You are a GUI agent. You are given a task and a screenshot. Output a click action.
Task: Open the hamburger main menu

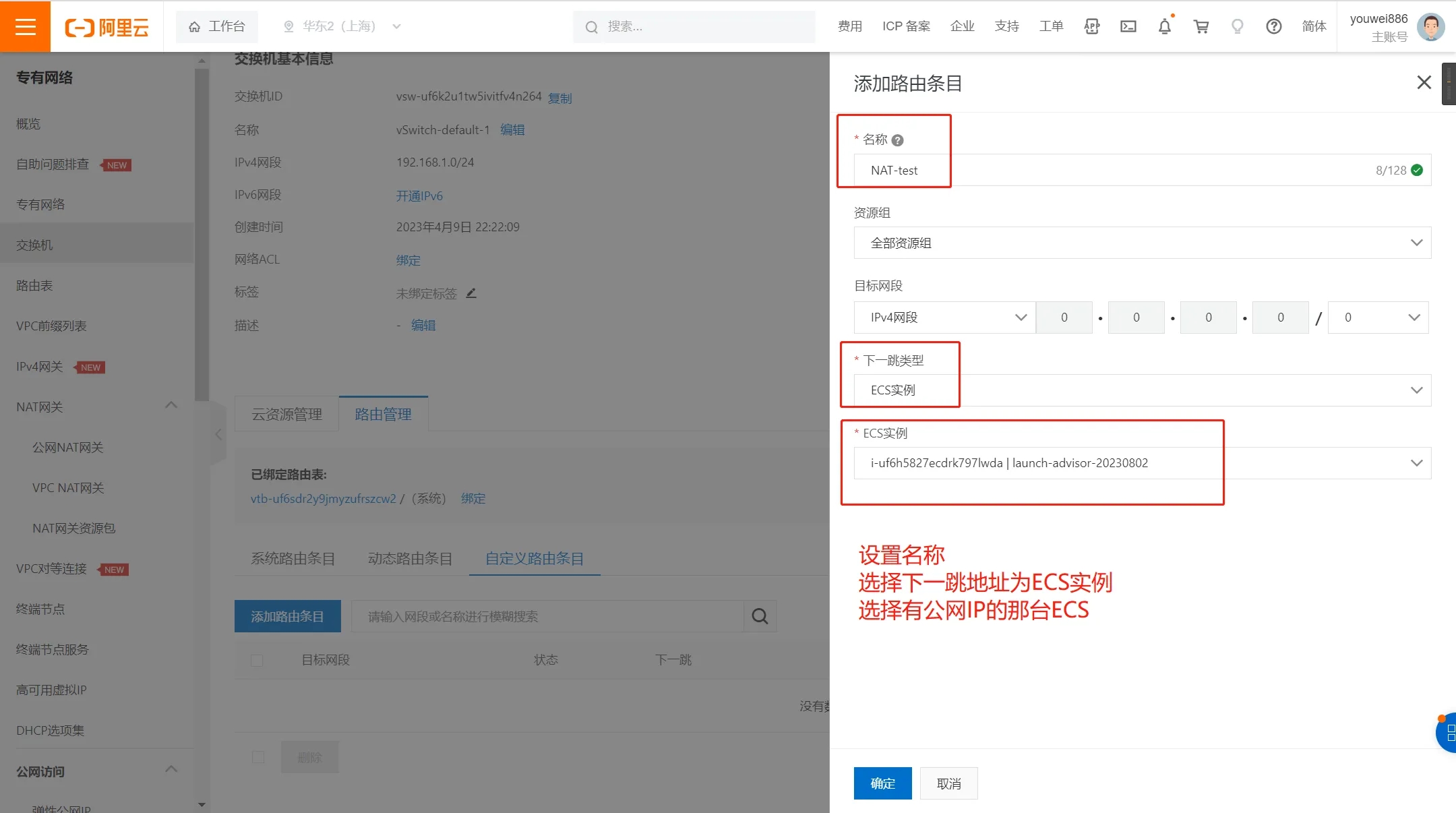click(25, 26)
